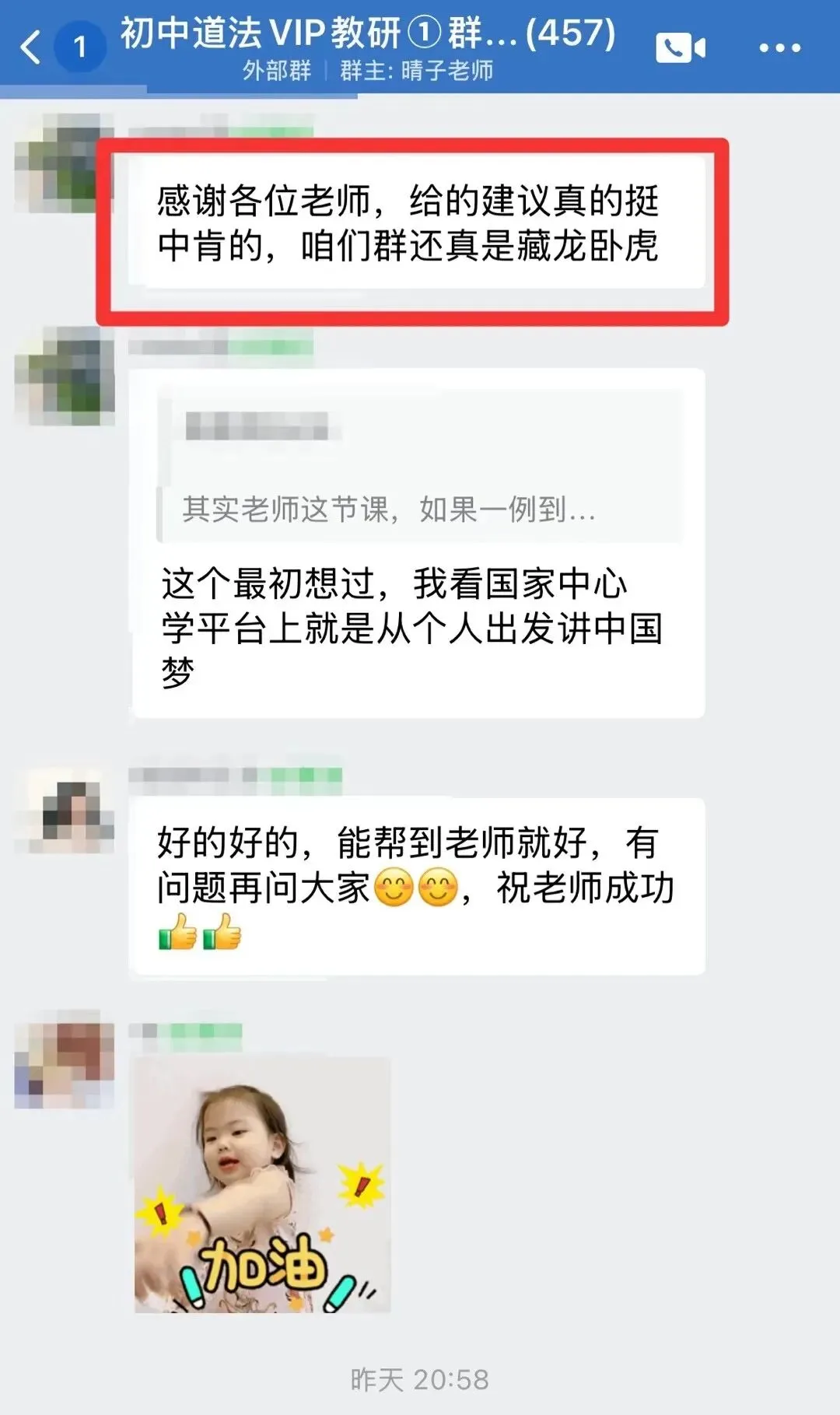Open the 加油 baby sticker image
840x1415 pixels.
pyautogui.click(x=262, y=1185)
